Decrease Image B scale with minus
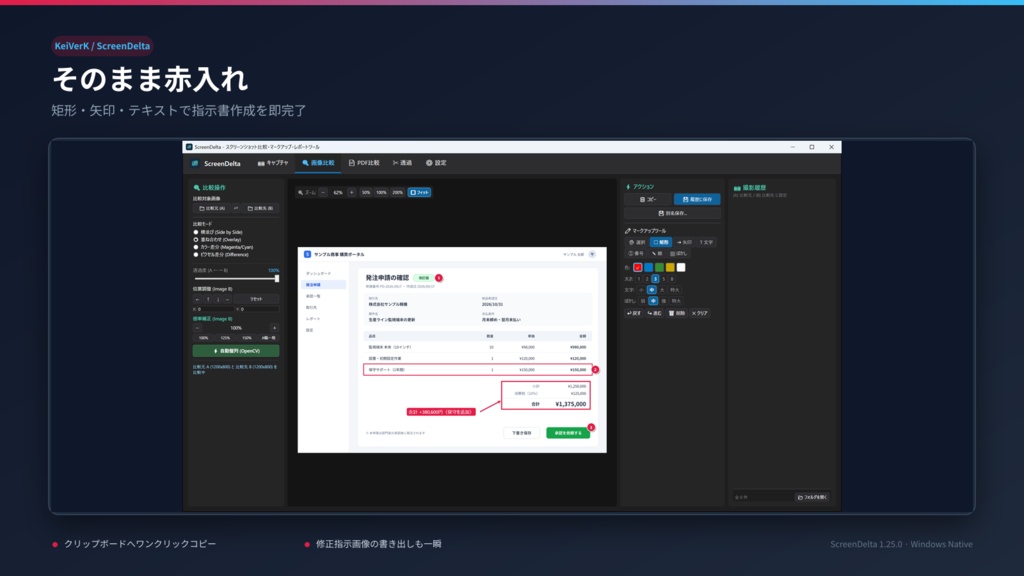1024x576 pixels. [197, 328]
